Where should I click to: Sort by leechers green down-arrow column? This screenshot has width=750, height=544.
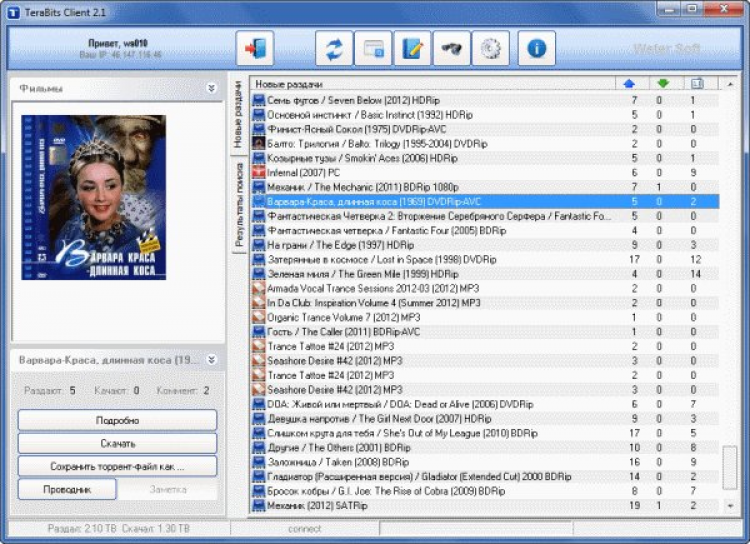pyautogui.click(x=662, y=84)
